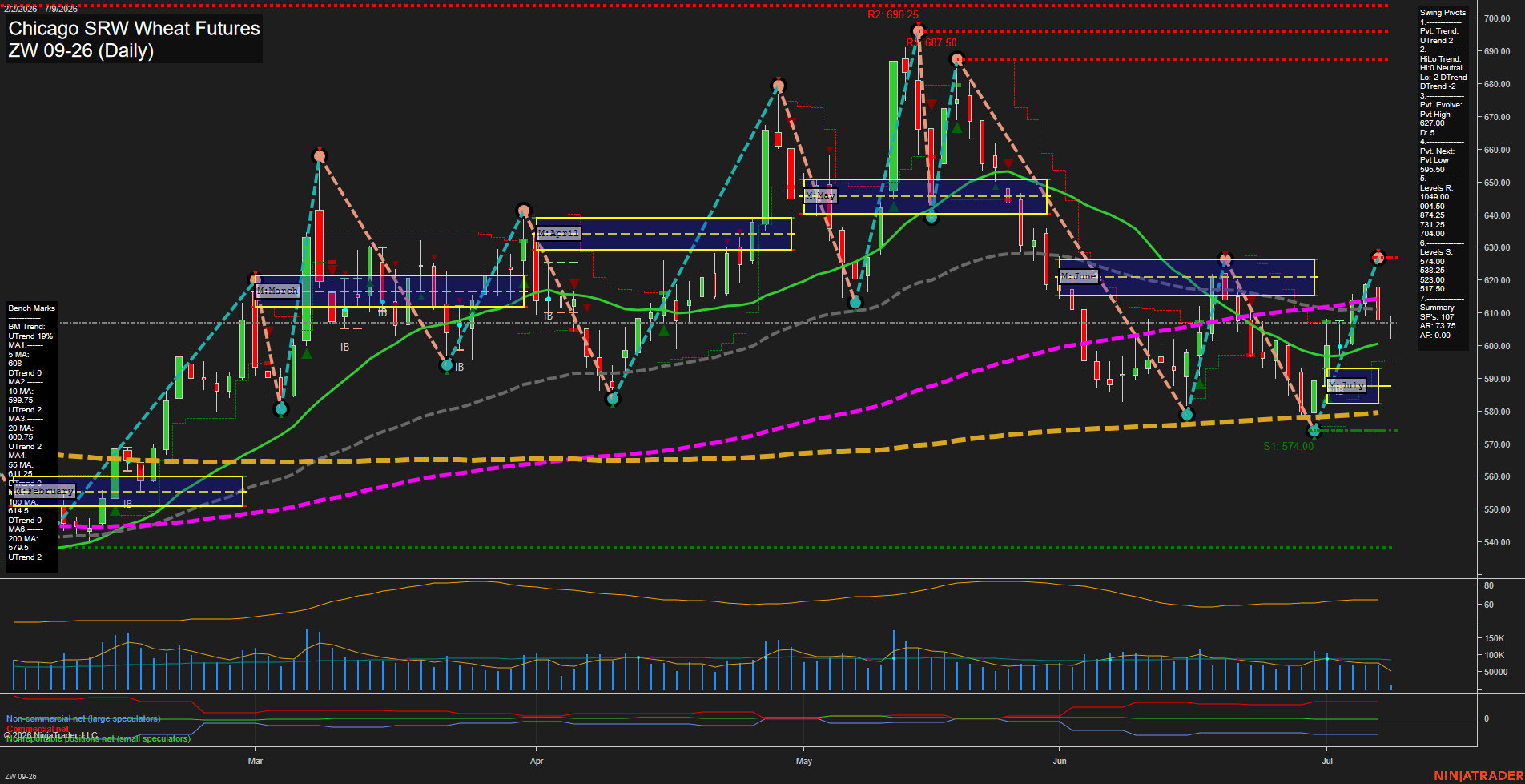Click the 'AR: 73.75' summary line
Screen dimensions: 1525x784
[x=1438, y=326]
